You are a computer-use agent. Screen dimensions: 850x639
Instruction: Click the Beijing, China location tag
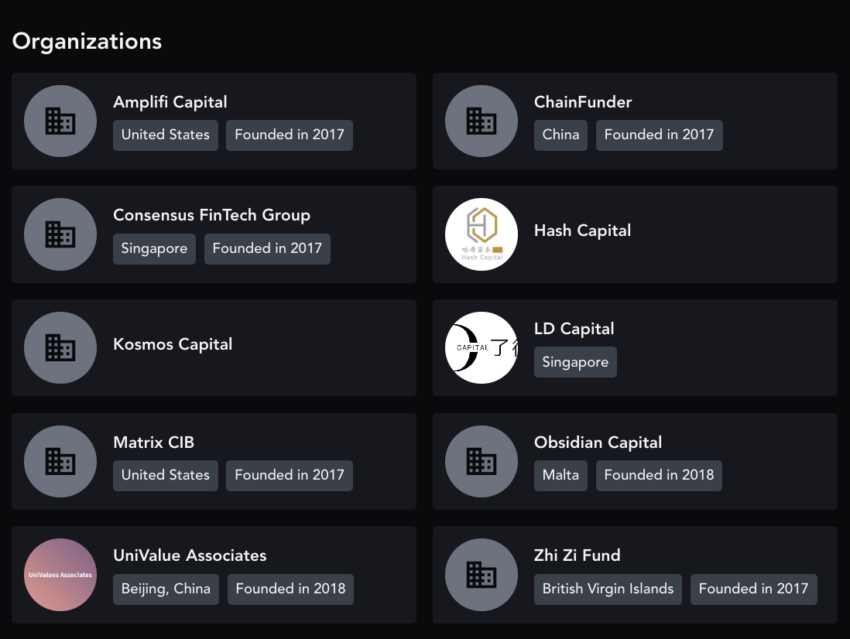tap(166, 589)
